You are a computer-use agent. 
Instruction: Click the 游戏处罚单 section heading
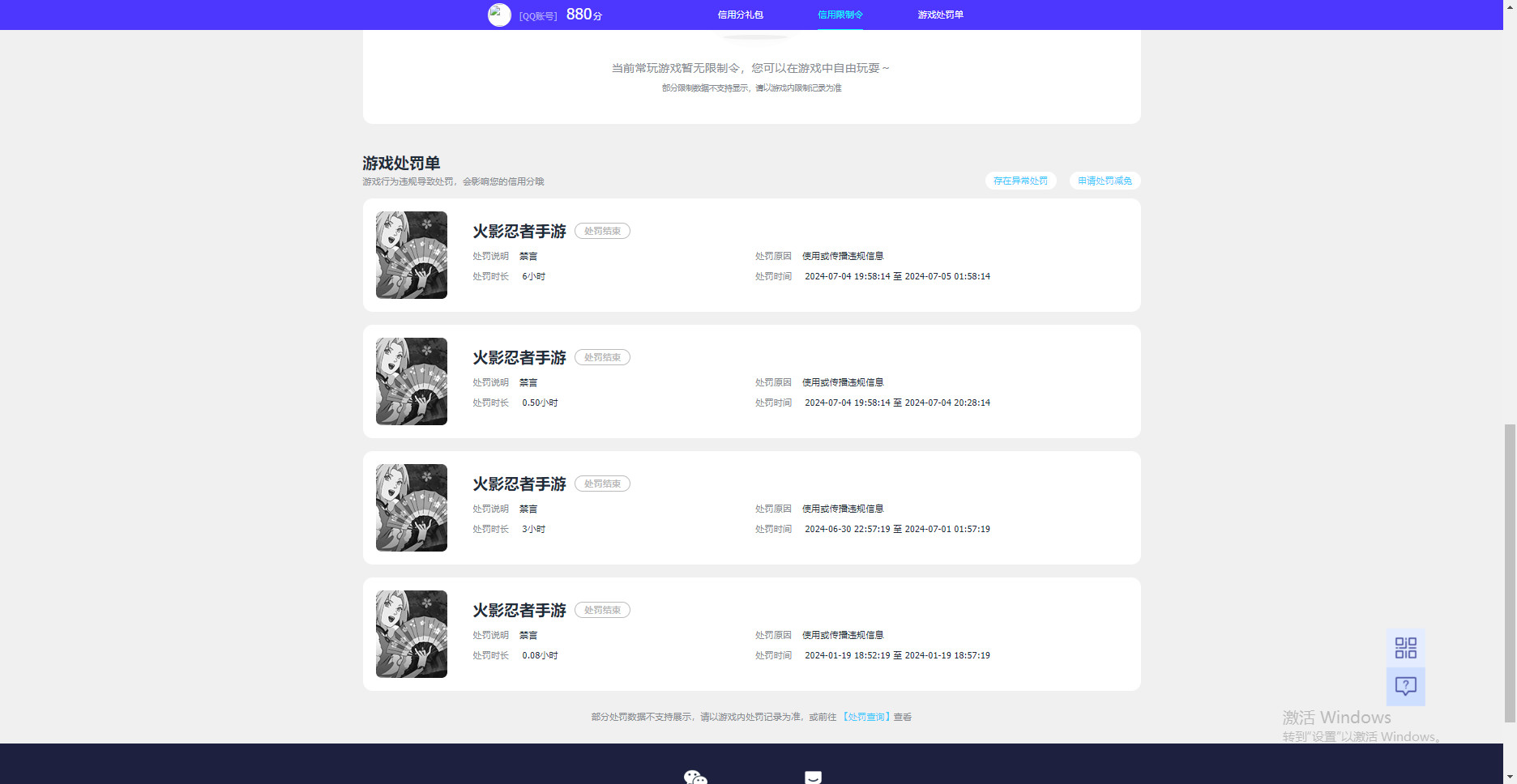coord(401,163)
